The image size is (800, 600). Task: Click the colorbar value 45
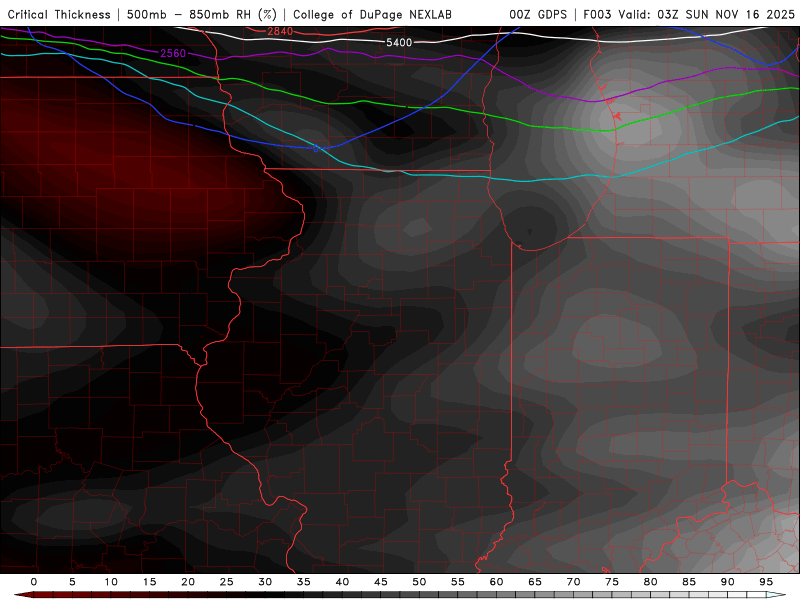(x=381, y=582)
